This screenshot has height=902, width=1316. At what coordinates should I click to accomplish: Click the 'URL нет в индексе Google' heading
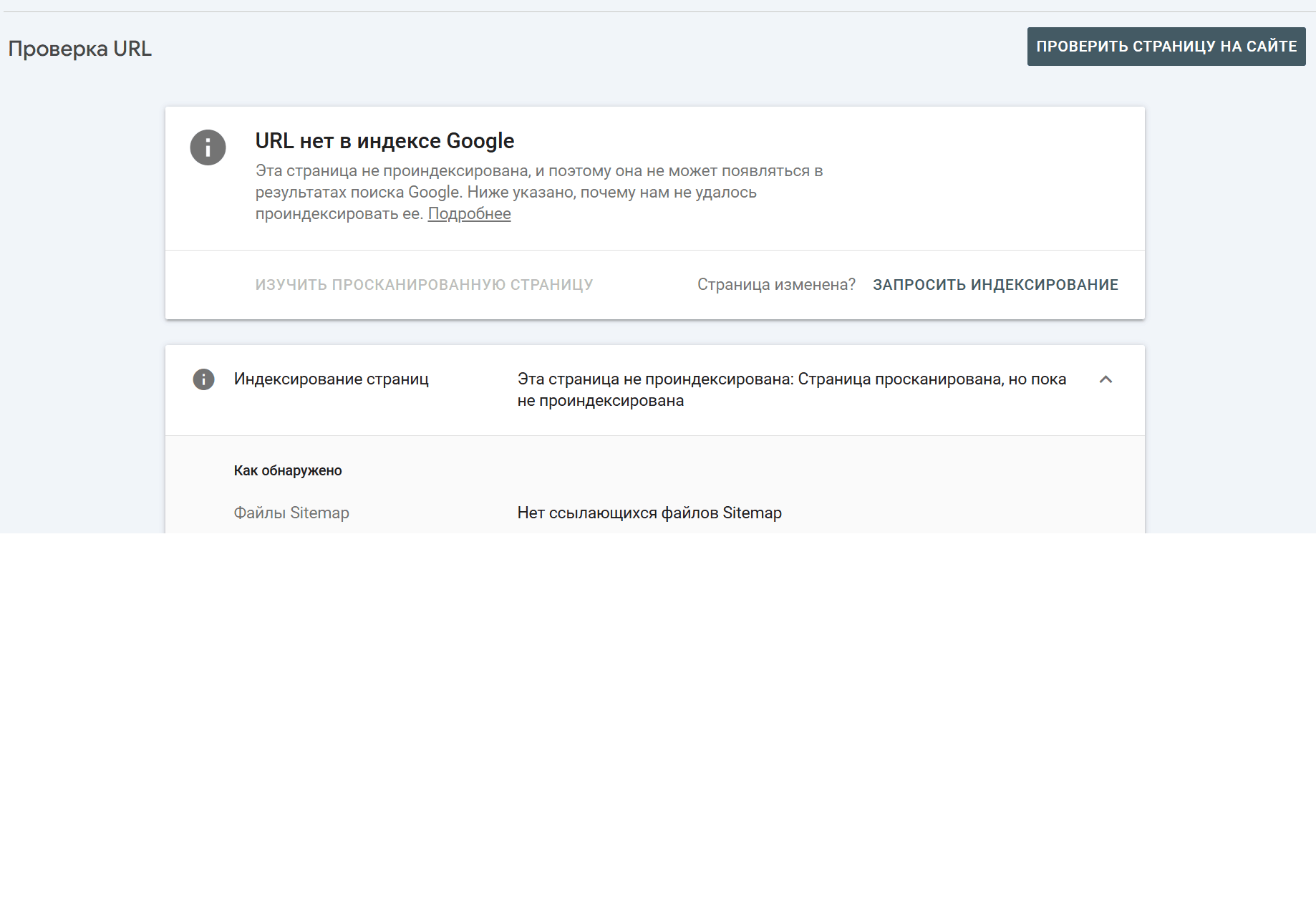coord(384,141)
